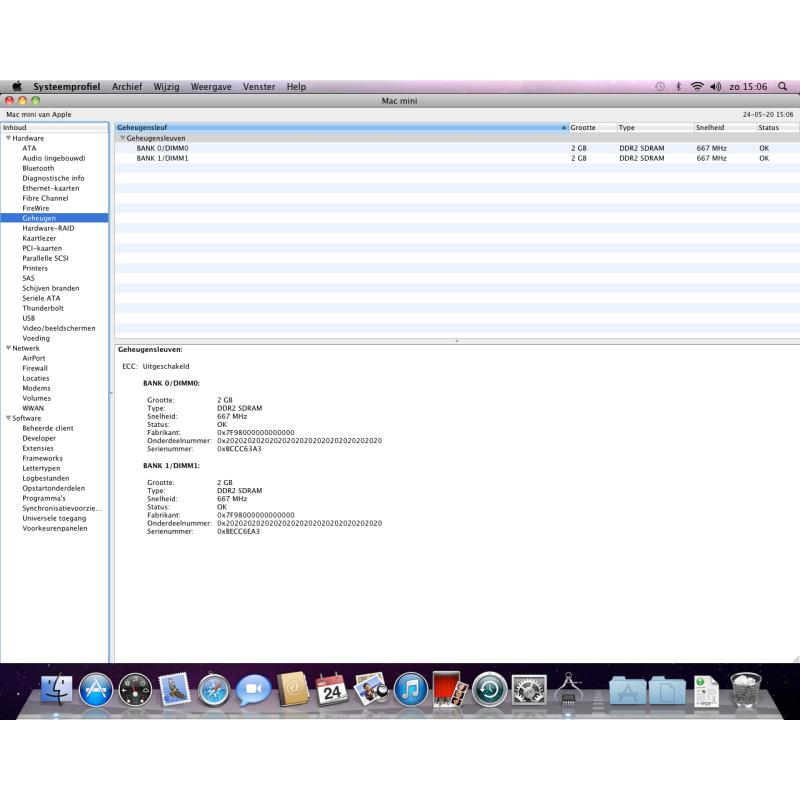Collapse the Hardware section triangle

tap(8, 138)
